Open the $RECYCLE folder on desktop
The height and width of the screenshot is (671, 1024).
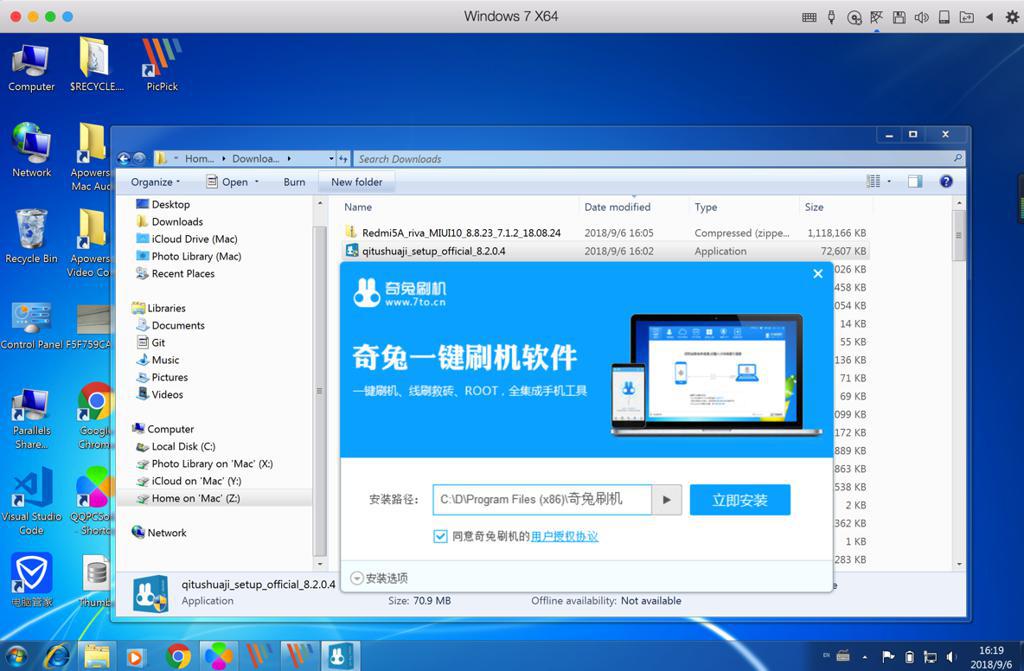click(x=96, y=65)
